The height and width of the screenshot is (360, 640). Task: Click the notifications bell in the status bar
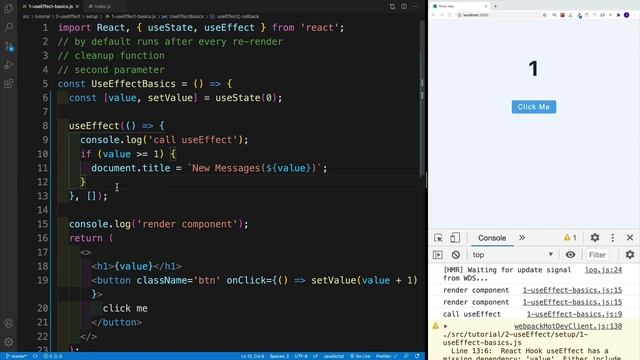pyautogui.click(x=417, y=356)
